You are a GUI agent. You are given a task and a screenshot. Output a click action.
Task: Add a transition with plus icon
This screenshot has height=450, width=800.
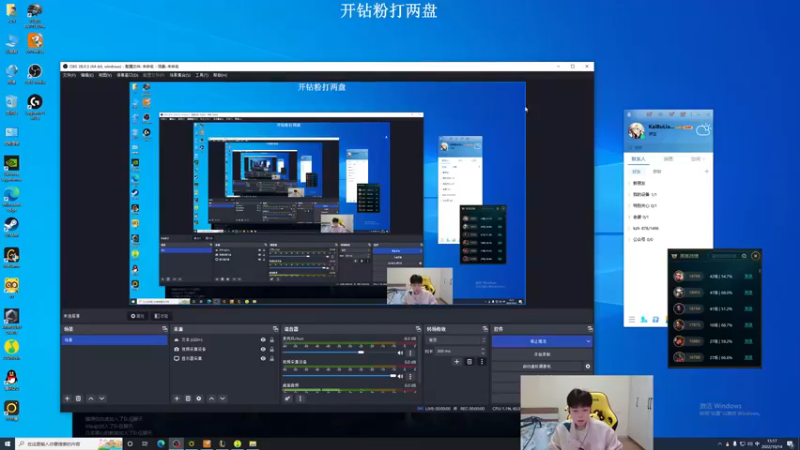pyautogui.click(x=457, y=362)
